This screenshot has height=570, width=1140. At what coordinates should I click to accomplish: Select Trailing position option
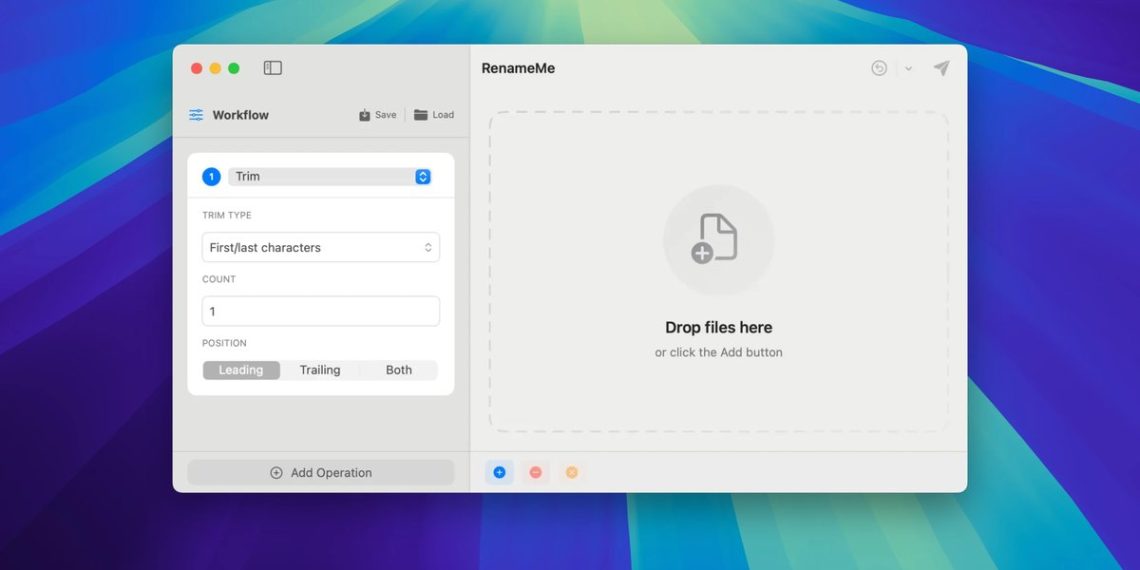pyautogui.click(x=320, y=370)
